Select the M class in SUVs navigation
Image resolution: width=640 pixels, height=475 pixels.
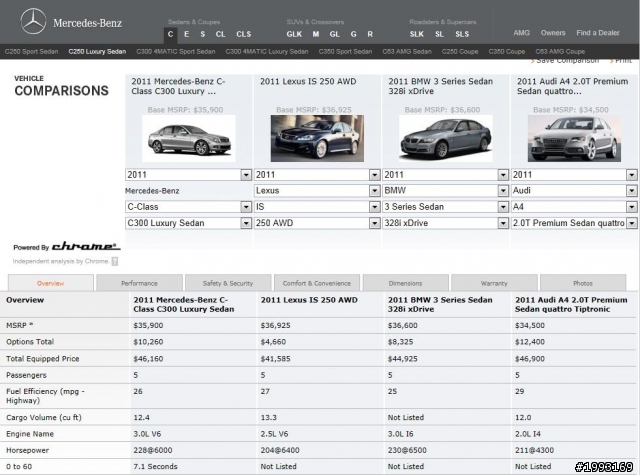click(x=316, y=34)
